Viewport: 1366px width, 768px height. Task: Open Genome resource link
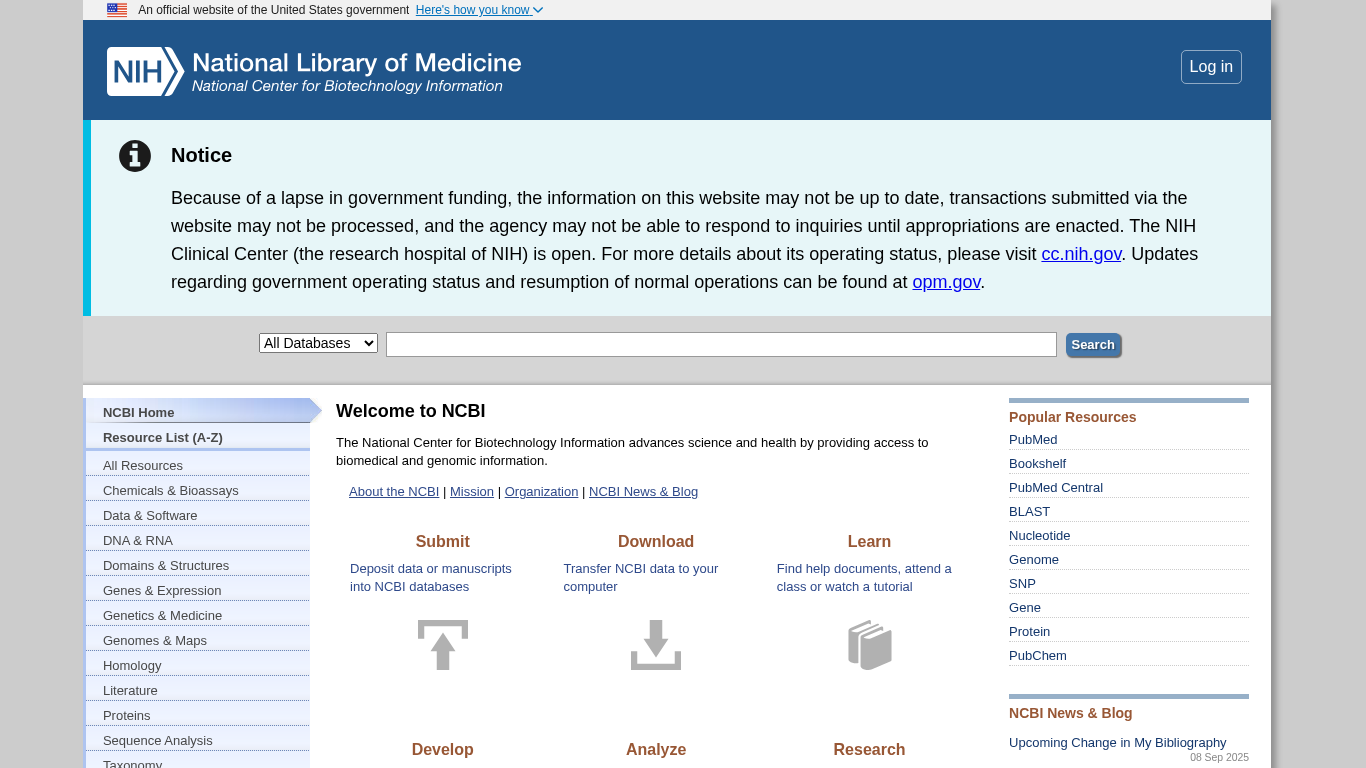(1034, 559)
